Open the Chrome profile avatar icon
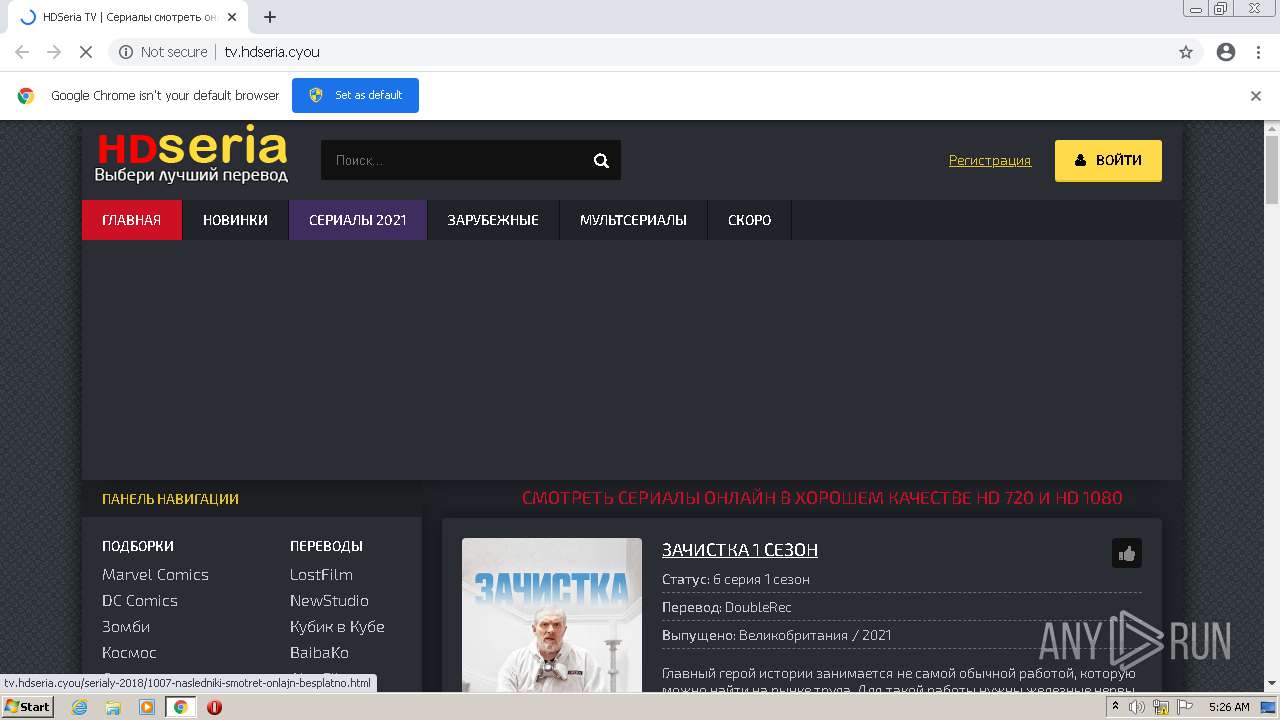The image size is (1280, 720). point(1226,52)
